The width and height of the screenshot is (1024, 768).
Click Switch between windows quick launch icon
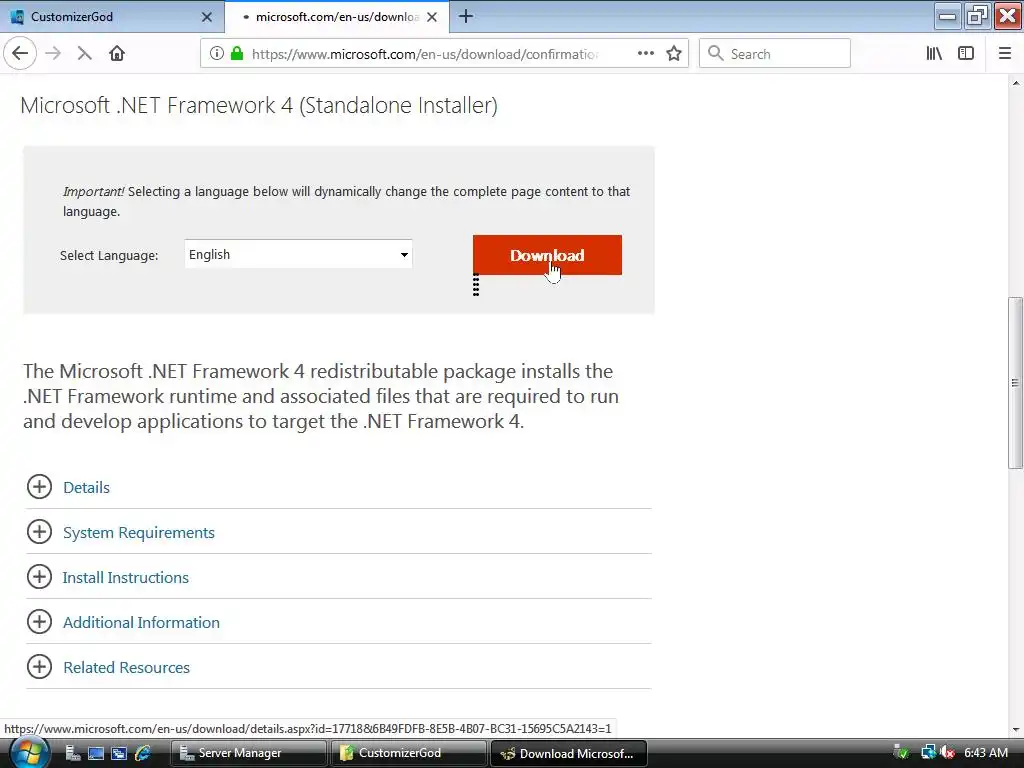[119, 754]
